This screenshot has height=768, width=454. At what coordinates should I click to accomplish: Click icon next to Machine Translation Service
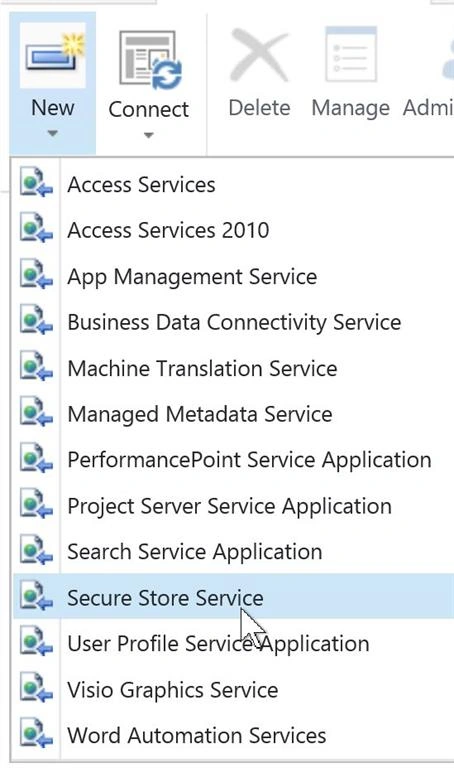(36, 368)
